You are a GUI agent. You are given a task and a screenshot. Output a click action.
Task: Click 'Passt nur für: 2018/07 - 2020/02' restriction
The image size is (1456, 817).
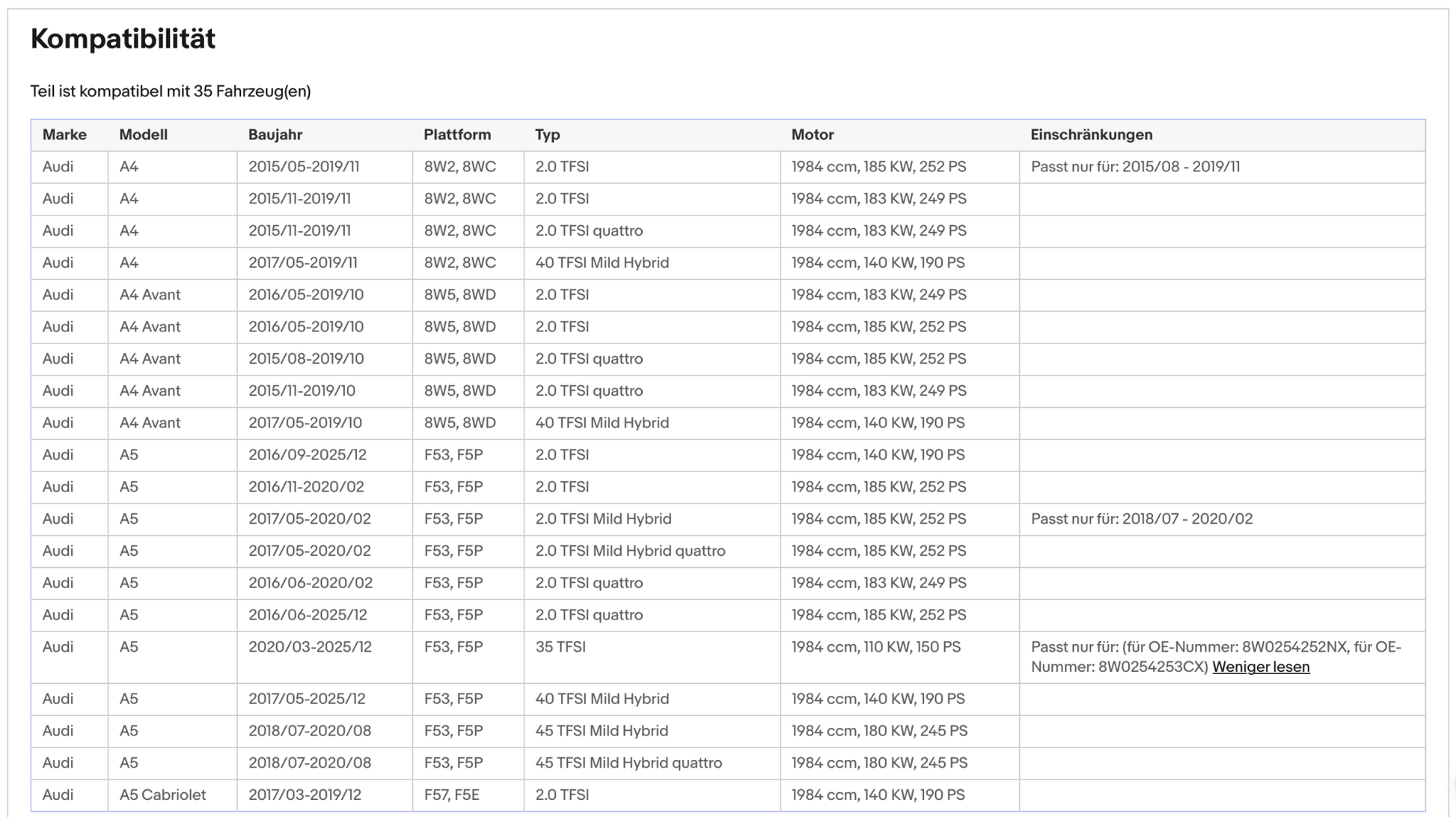(x=1141, y=518)
